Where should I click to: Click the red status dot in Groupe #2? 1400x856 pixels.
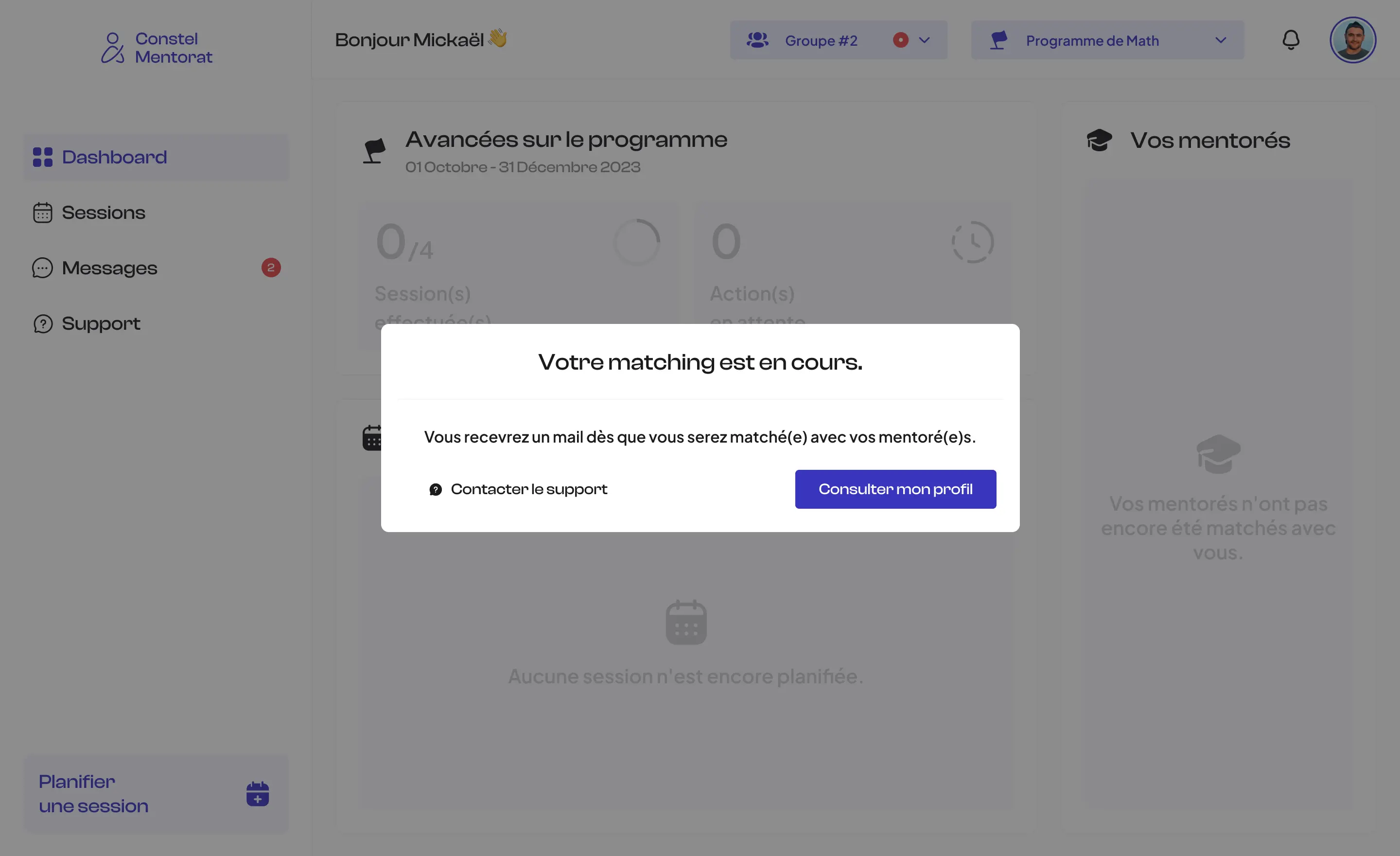pyautogui.click(x=901, y=40)
